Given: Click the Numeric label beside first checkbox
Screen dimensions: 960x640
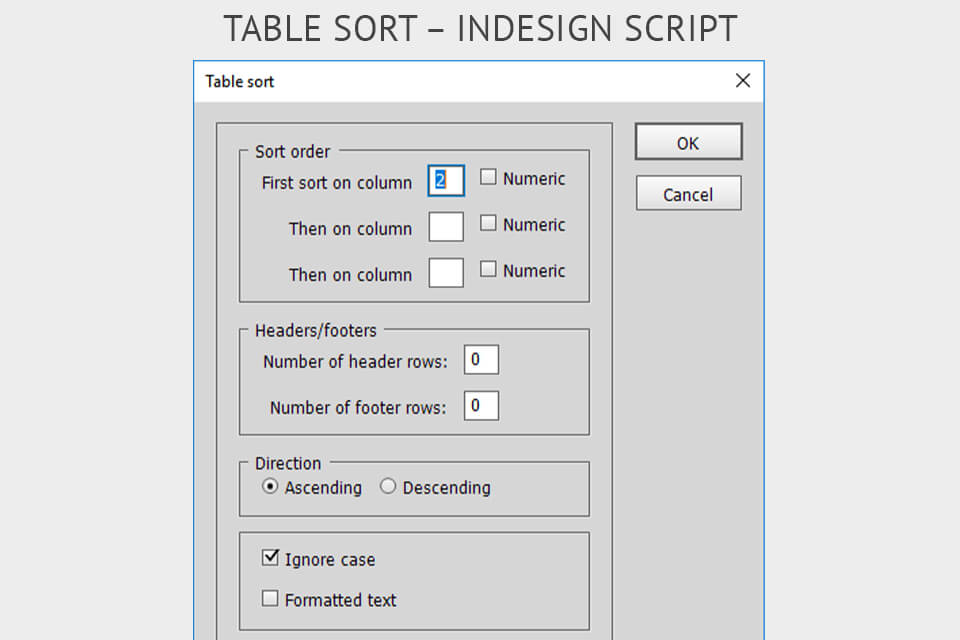Looking at the screenshot, I should coord(536,177).
